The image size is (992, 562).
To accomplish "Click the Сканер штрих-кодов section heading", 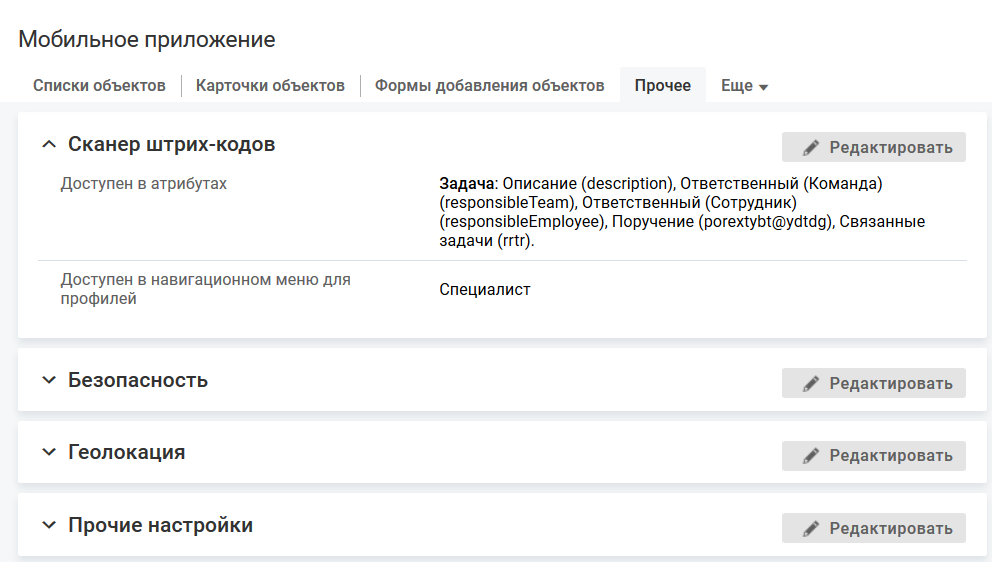I will [171, 145].
